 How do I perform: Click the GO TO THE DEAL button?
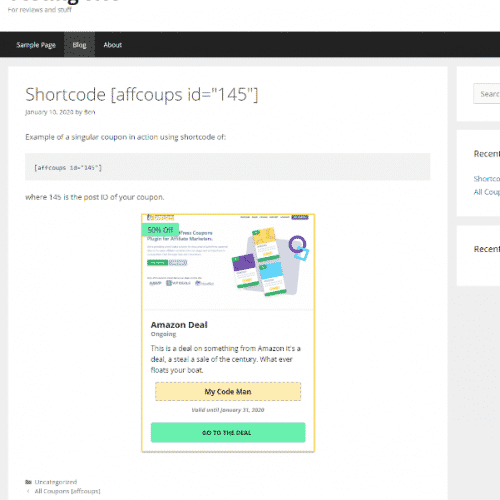tap(228, 433)
